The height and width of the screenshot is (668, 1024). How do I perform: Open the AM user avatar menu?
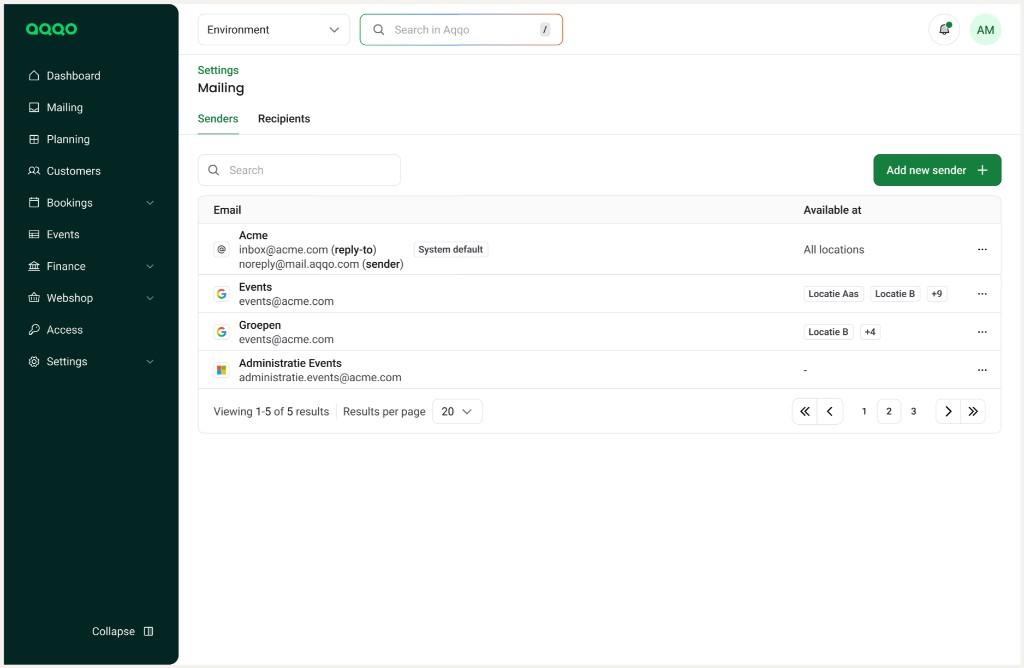pyautogui.click(x=985, y=30)
